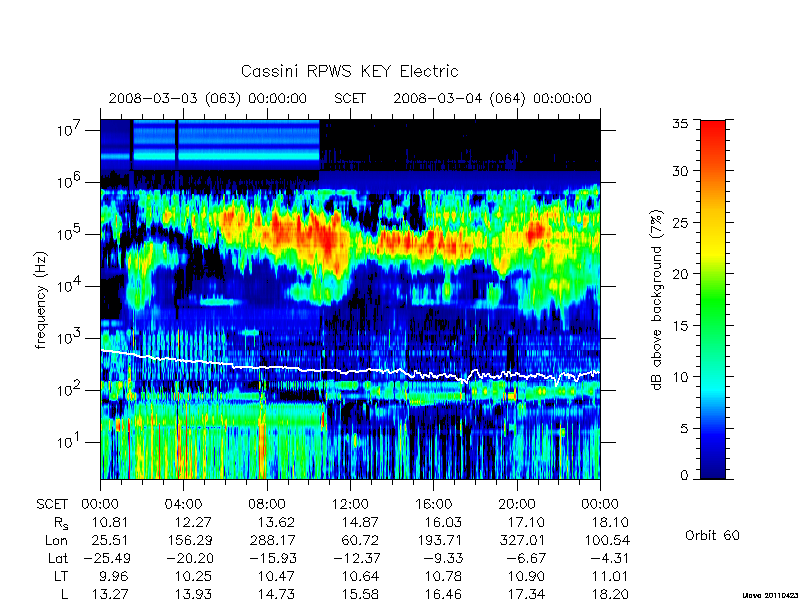Screen dimensions: 800x600
Task: Select the end date '2008-03-04 (064) 00:00:00'
Action: 492,98
